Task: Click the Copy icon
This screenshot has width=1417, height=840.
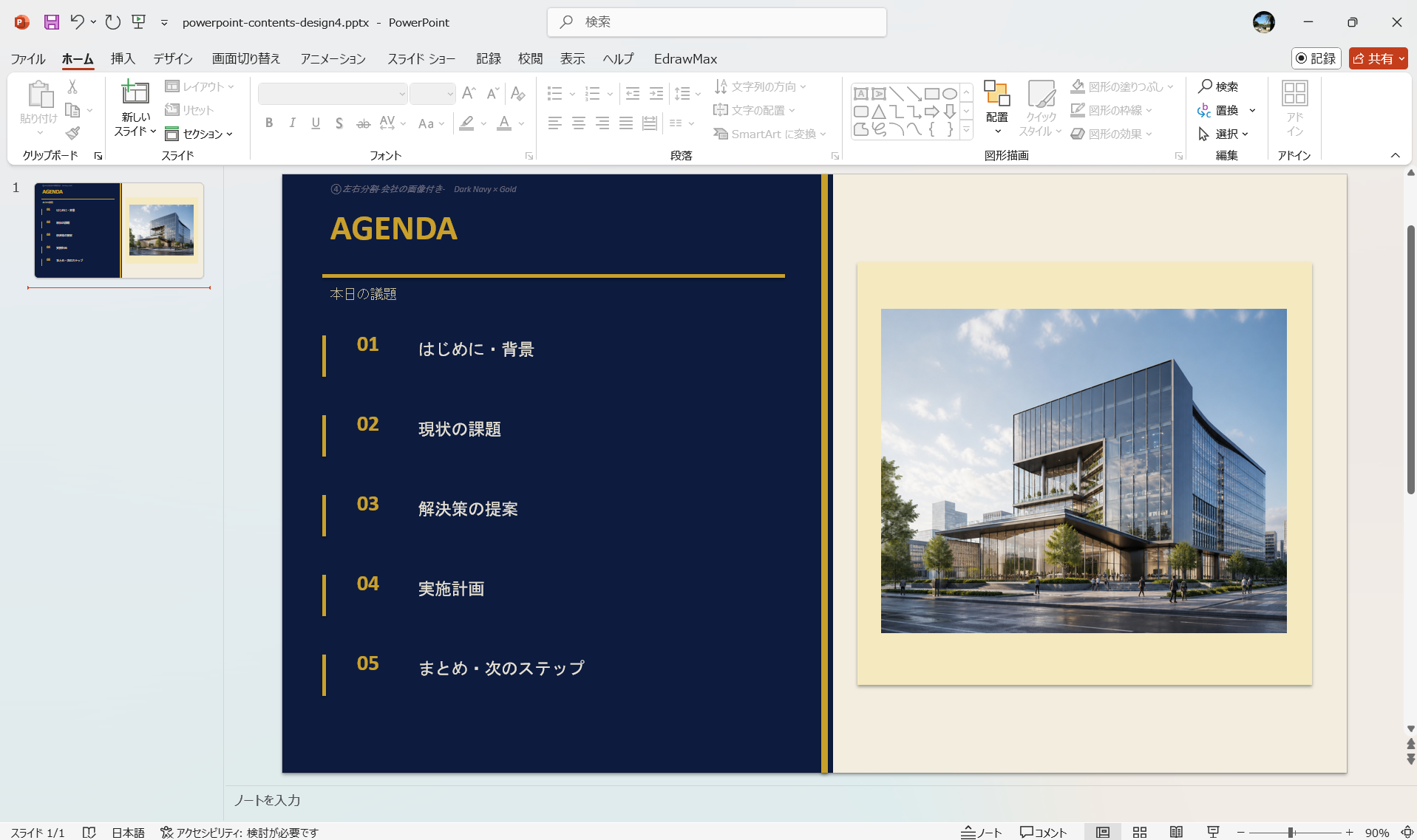Action: point(72,110)
